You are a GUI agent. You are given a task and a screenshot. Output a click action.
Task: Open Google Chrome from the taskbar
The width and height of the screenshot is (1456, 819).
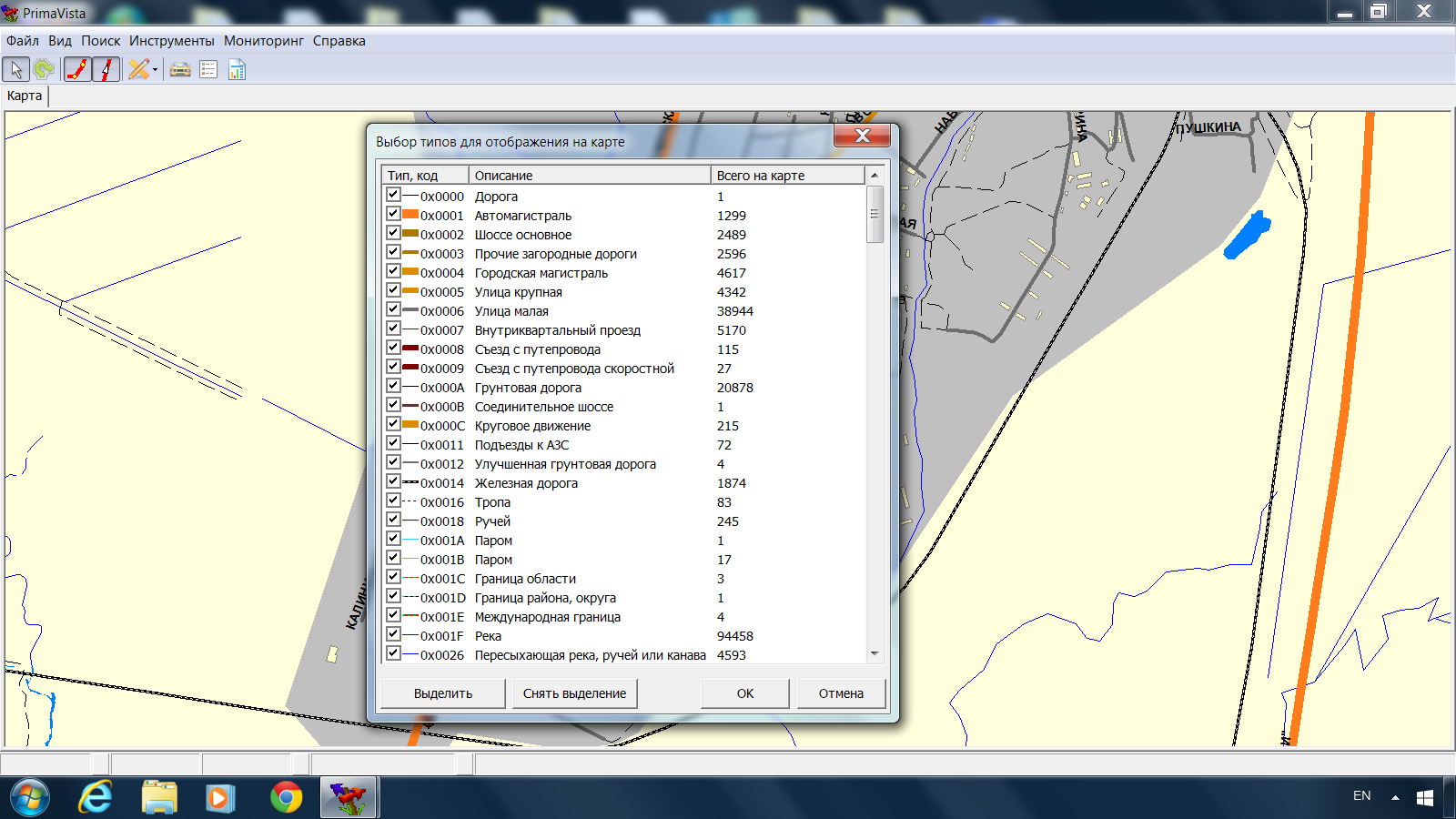pyautogui.click(x=287, y=798)
